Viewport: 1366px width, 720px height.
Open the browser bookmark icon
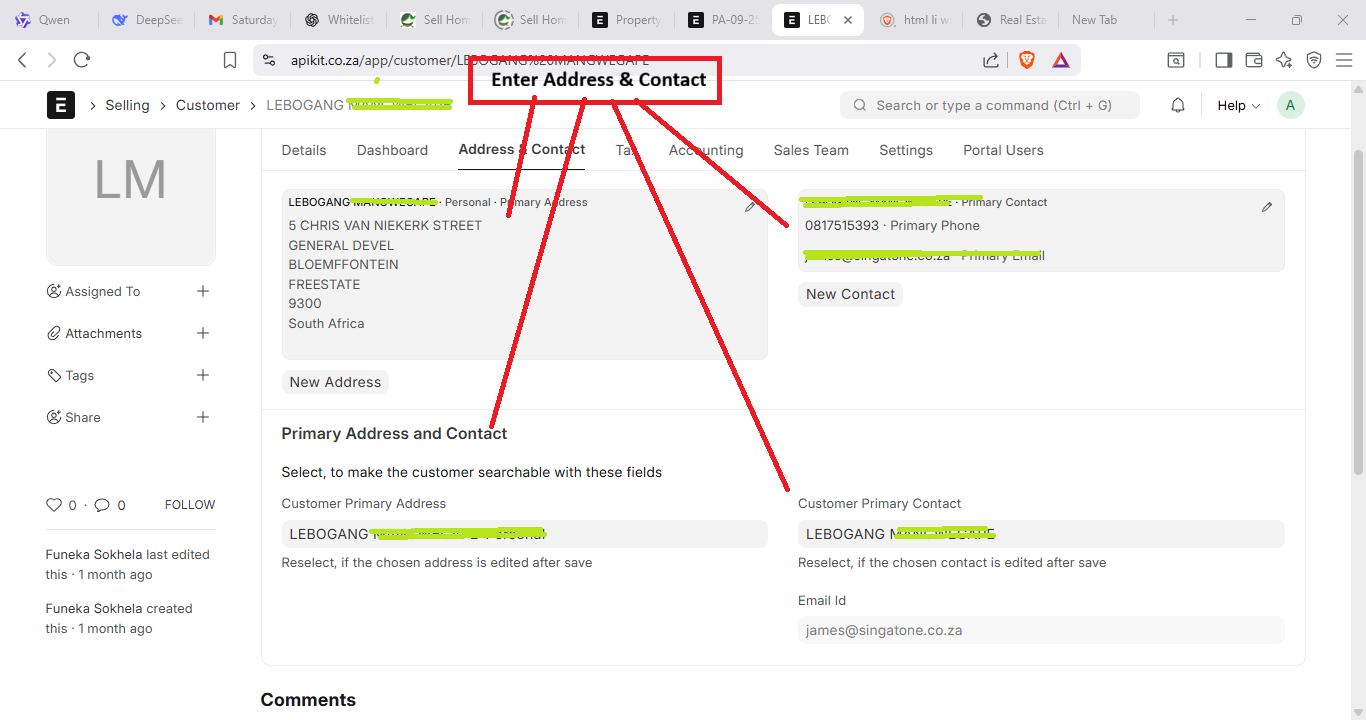point(230,60)
